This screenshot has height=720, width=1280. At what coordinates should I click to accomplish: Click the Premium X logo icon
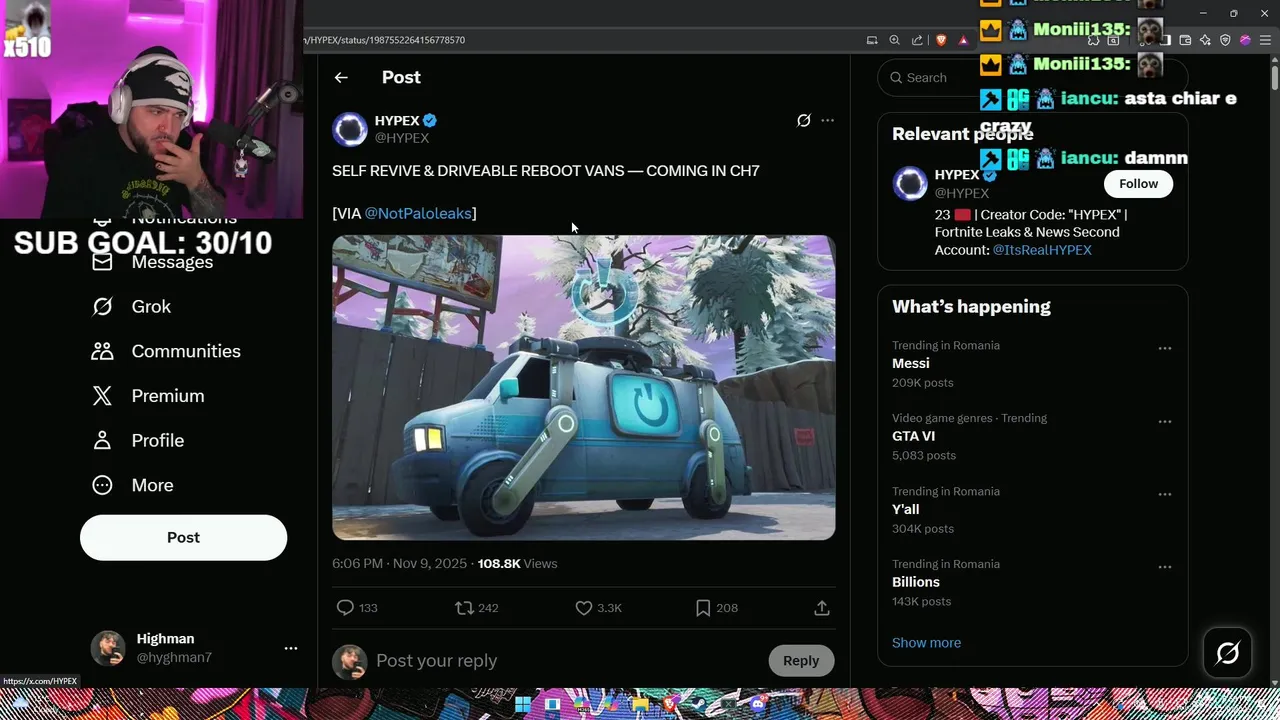(102, 396)
